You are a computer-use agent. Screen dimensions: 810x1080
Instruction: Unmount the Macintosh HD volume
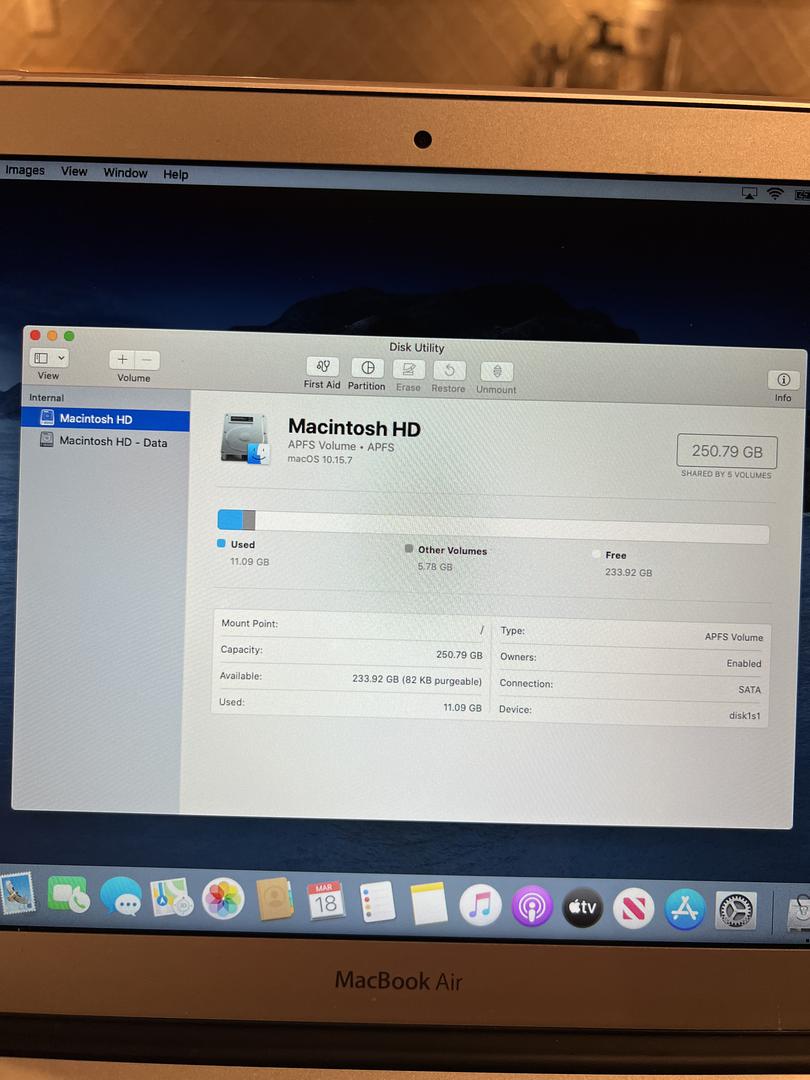tap(495, 370)
